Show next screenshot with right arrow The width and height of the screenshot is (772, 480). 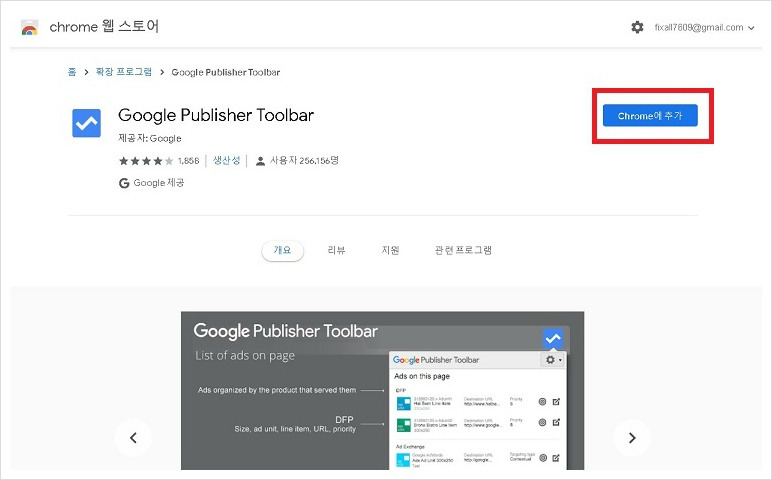point(632,438)
